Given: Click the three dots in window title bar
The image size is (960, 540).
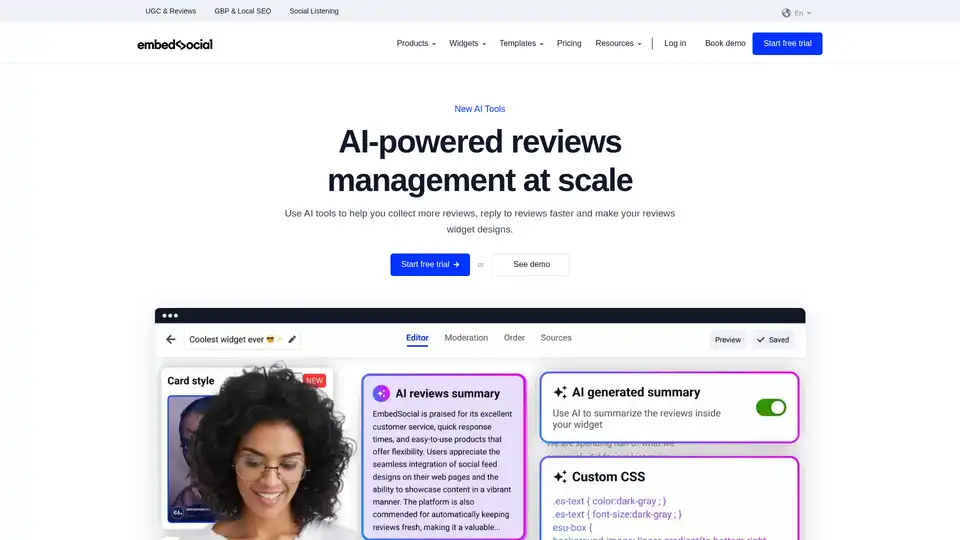Looking at the screenshot, I should pyautogui.click(x=170, y=316).
